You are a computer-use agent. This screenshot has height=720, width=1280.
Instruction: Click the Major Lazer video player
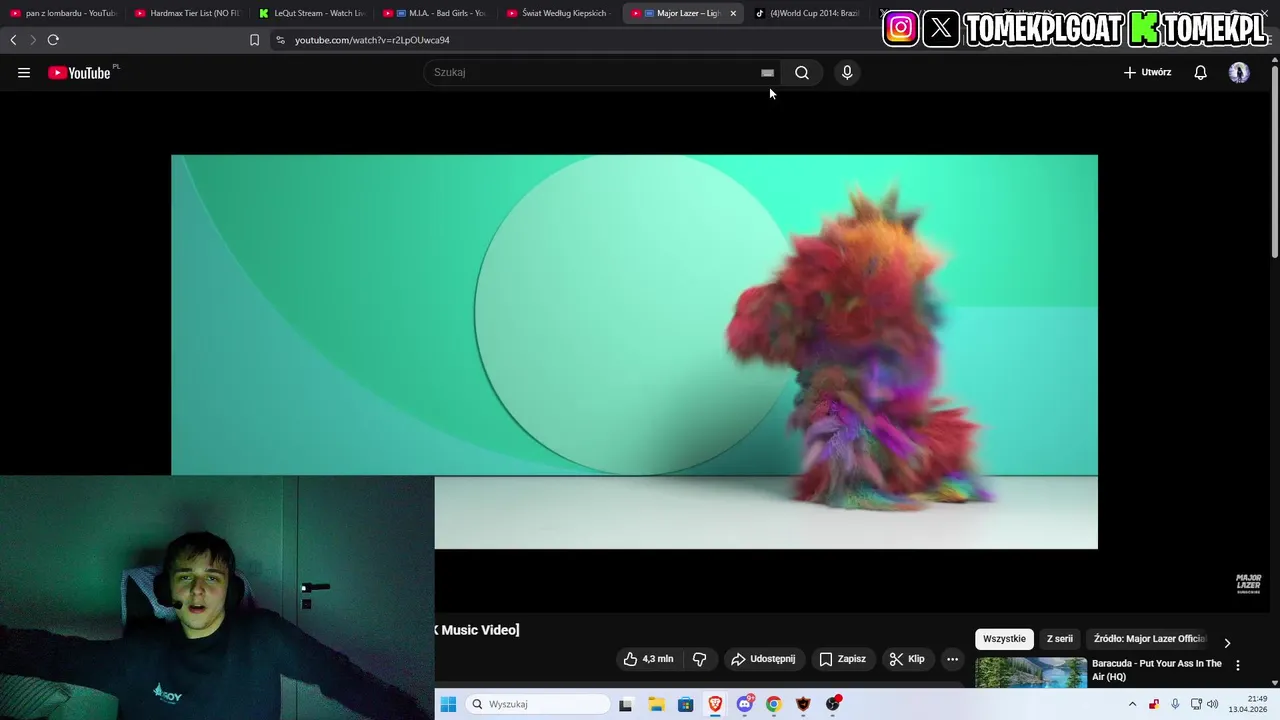[634, 351]
